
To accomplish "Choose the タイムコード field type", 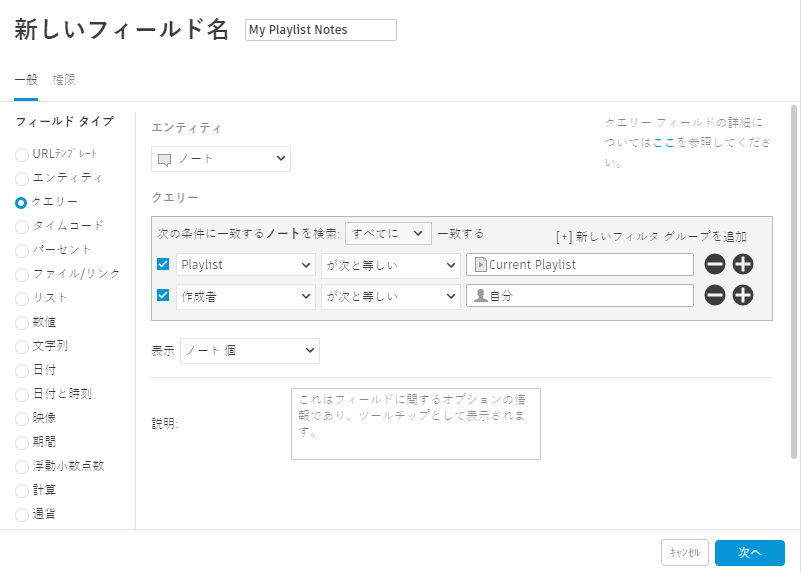I will pyautogui.click(x=22, y=226).
